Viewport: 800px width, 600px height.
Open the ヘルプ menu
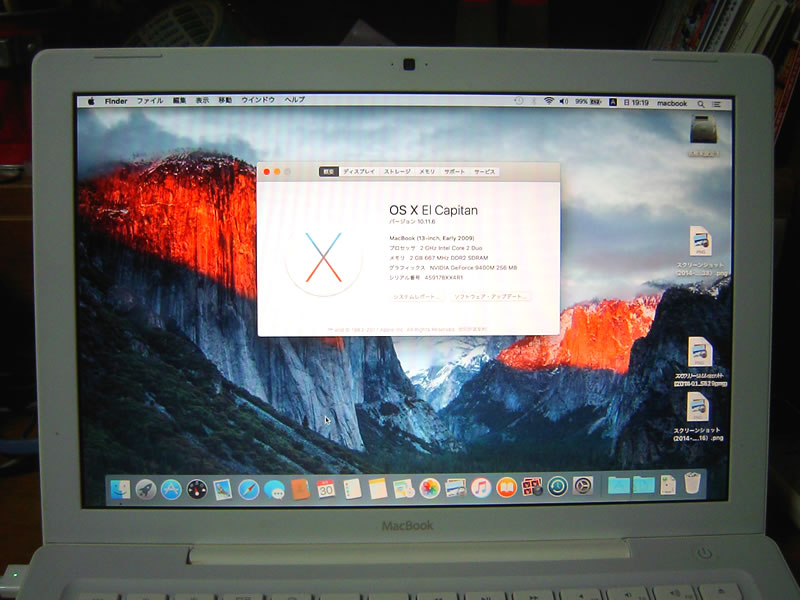295,99
